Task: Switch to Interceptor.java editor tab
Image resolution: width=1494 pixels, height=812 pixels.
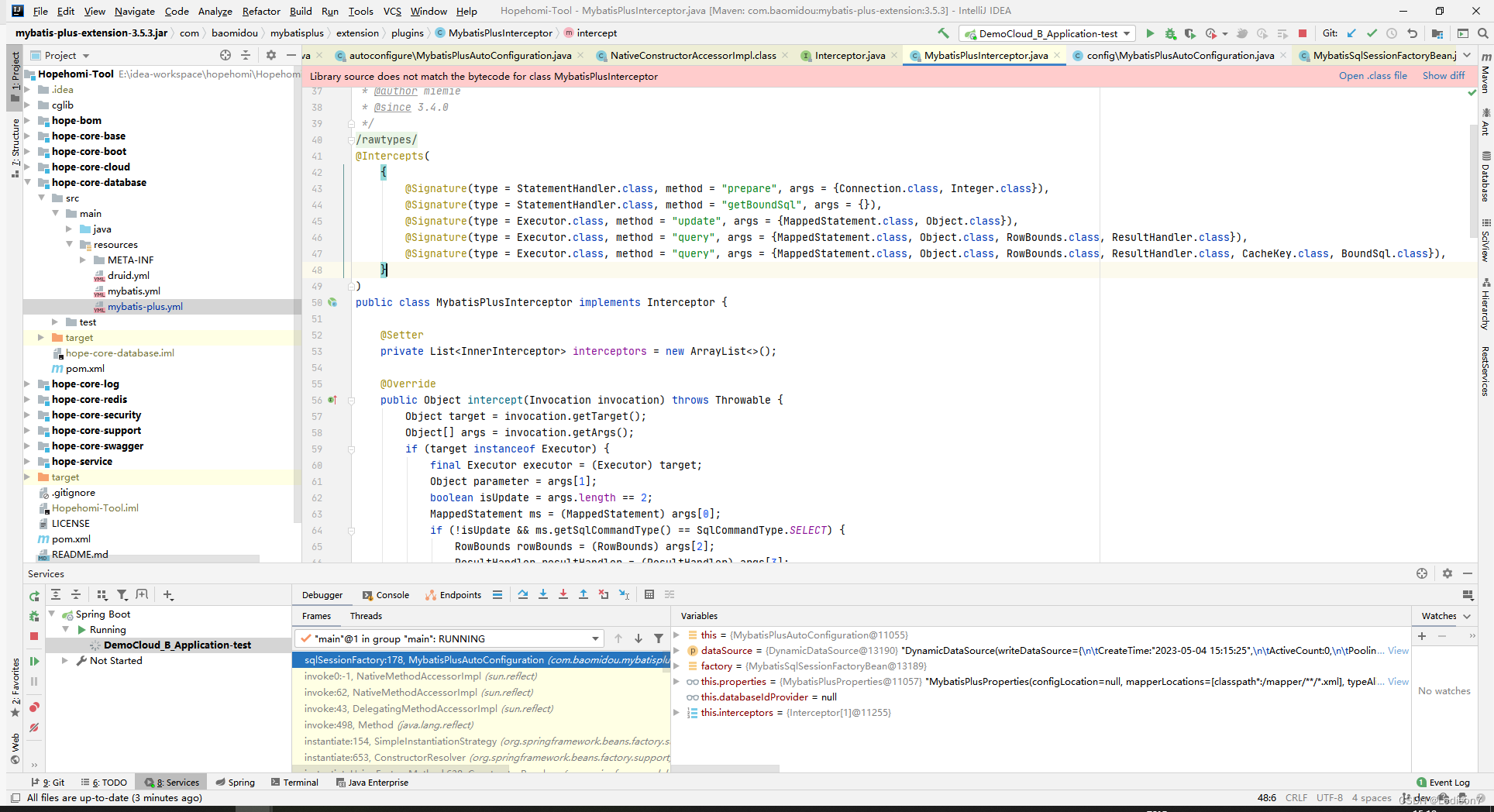Action: pyautogui.click(x=849, y=55)
